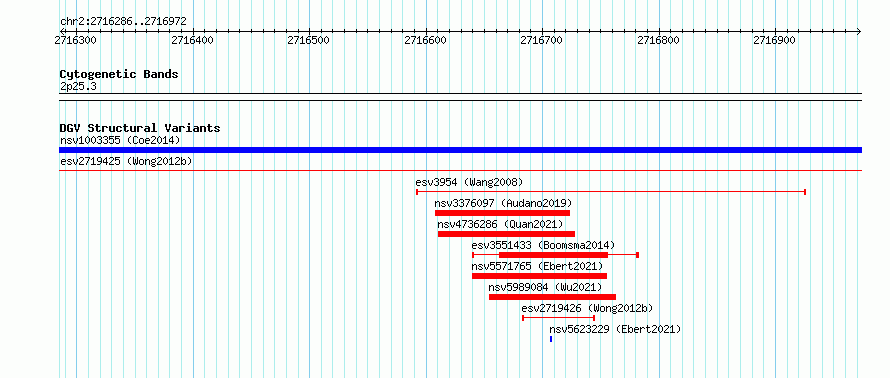The image size is (890, 378).
Task: Click ruler position 2716700
Action: tap(541, 40)
